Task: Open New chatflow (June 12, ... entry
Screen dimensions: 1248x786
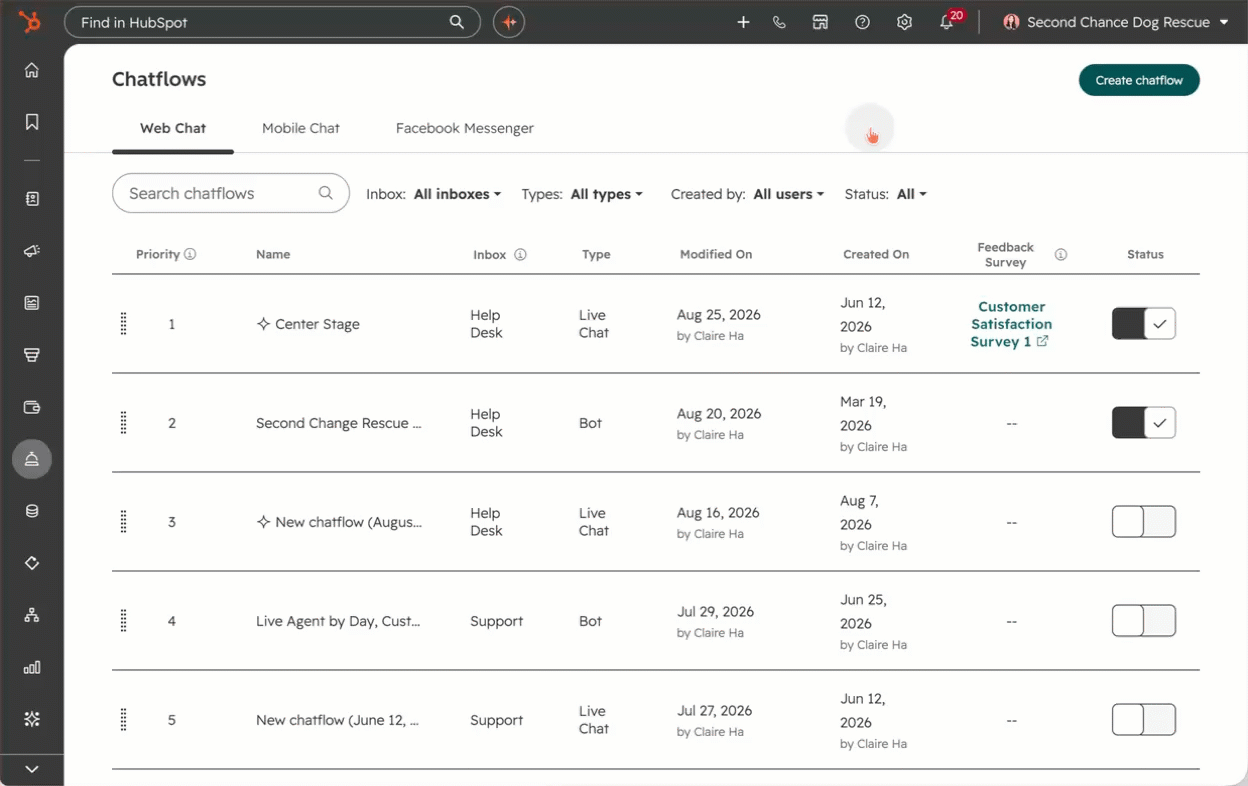Action: (337, 720)
